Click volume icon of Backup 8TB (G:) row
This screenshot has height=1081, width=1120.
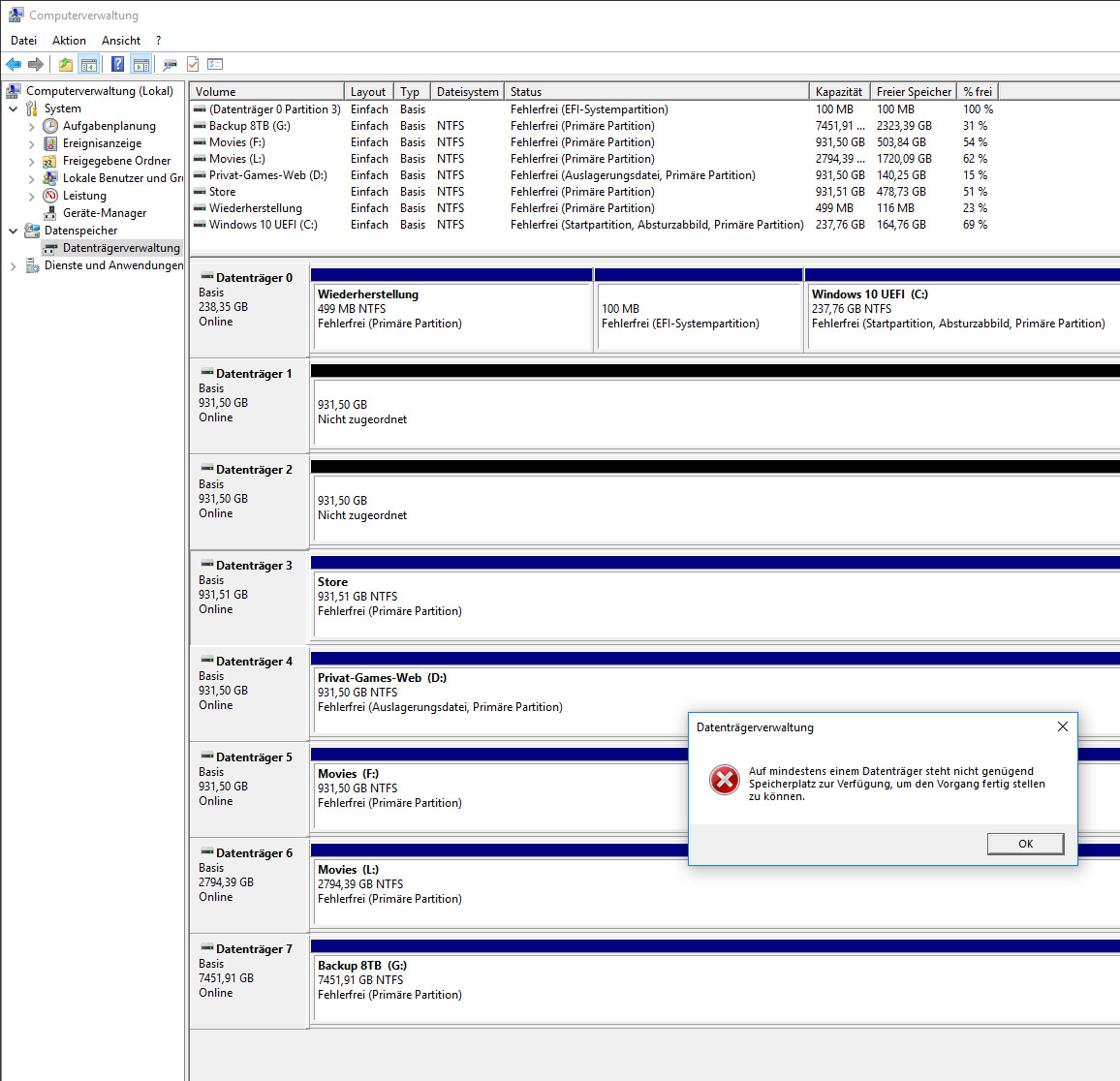(200, 126)
